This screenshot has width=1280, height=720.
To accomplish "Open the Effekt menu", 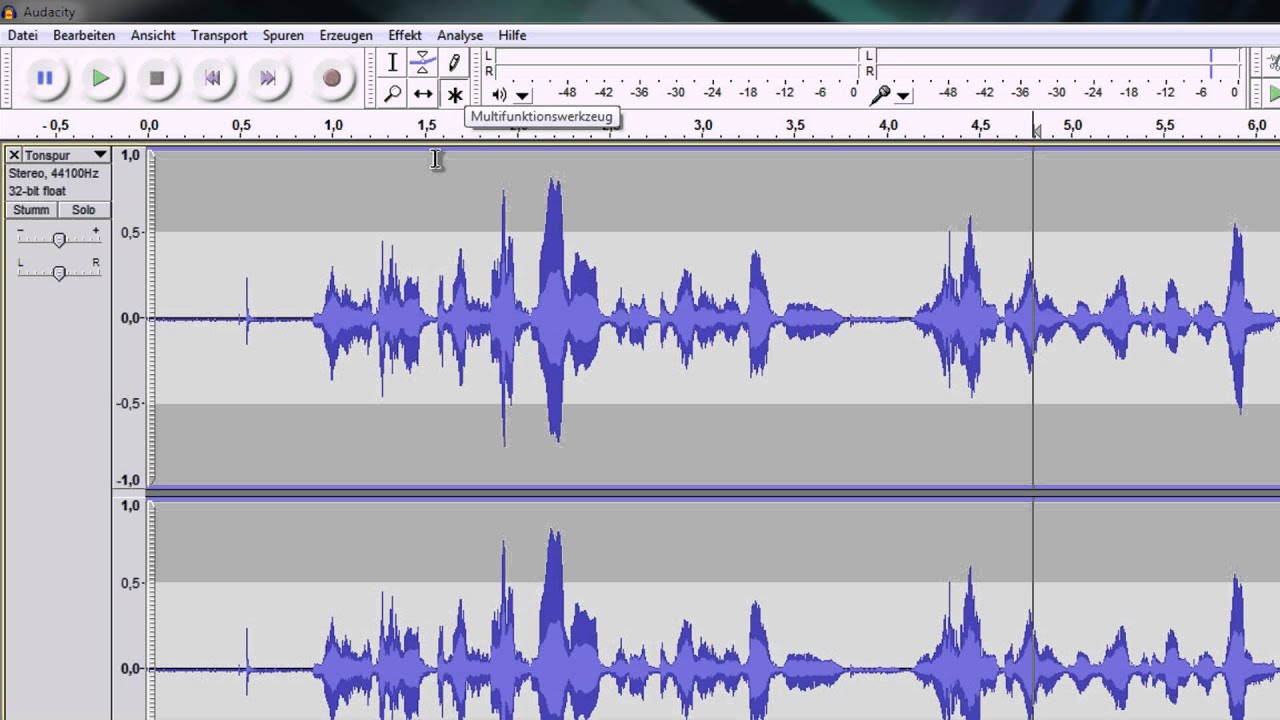I will tap(405, 35).
